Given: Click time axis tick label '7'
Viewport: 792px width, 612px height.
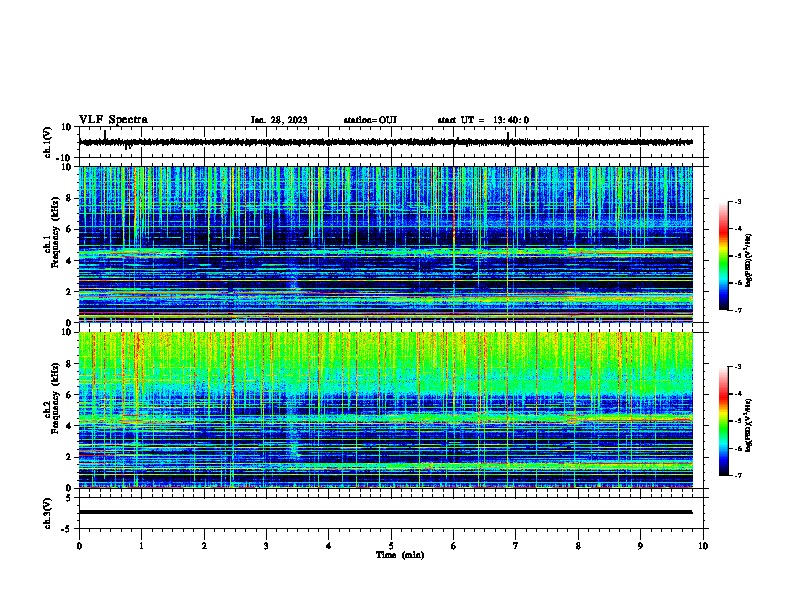Looking at the screenshot, I should [516, 545].
